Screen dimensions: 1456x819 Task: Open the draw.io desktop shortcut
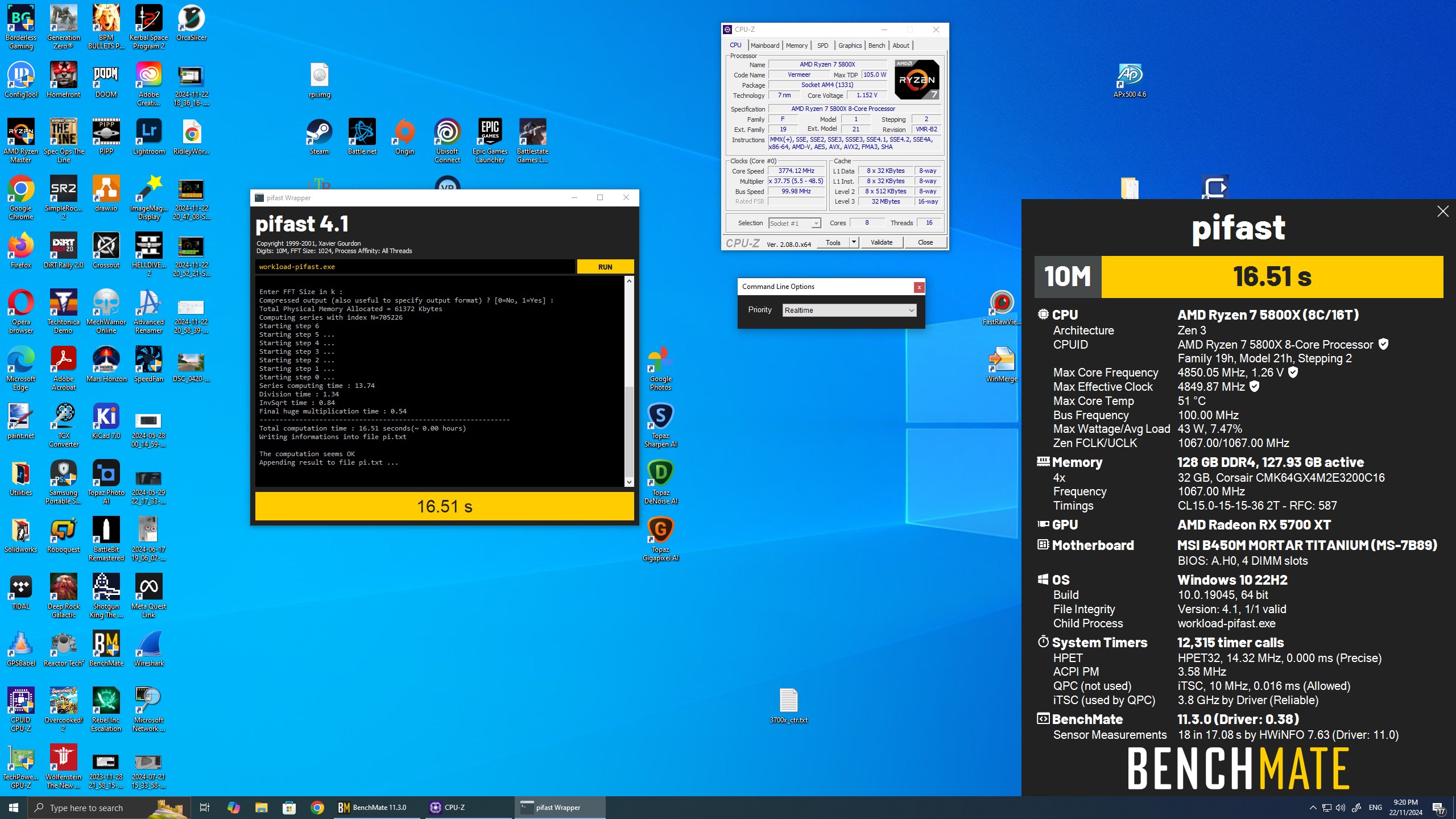[x=106, y=193]
